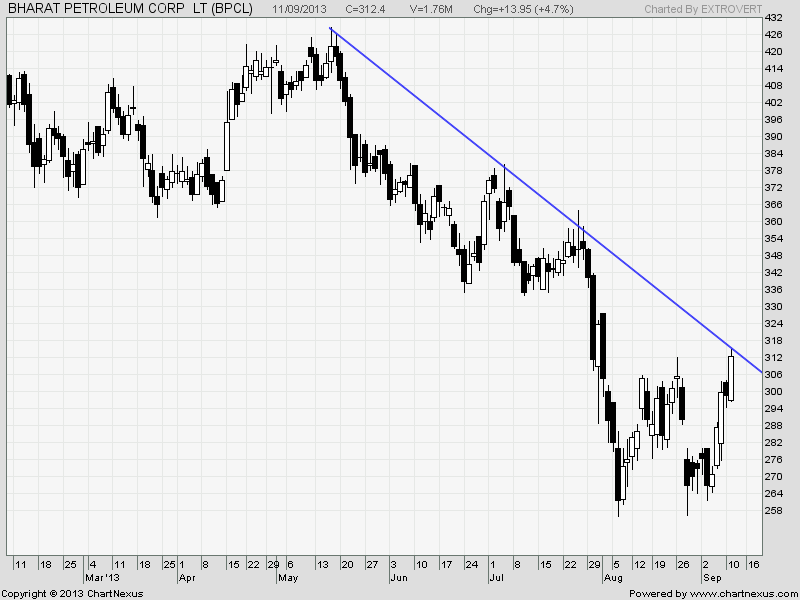Image resolution: width=800 pixels, height=600 pixels.
Task: Click the BHARAT PETROLEUM CORP LT (BPCL) title
Action: click(122, 8)
